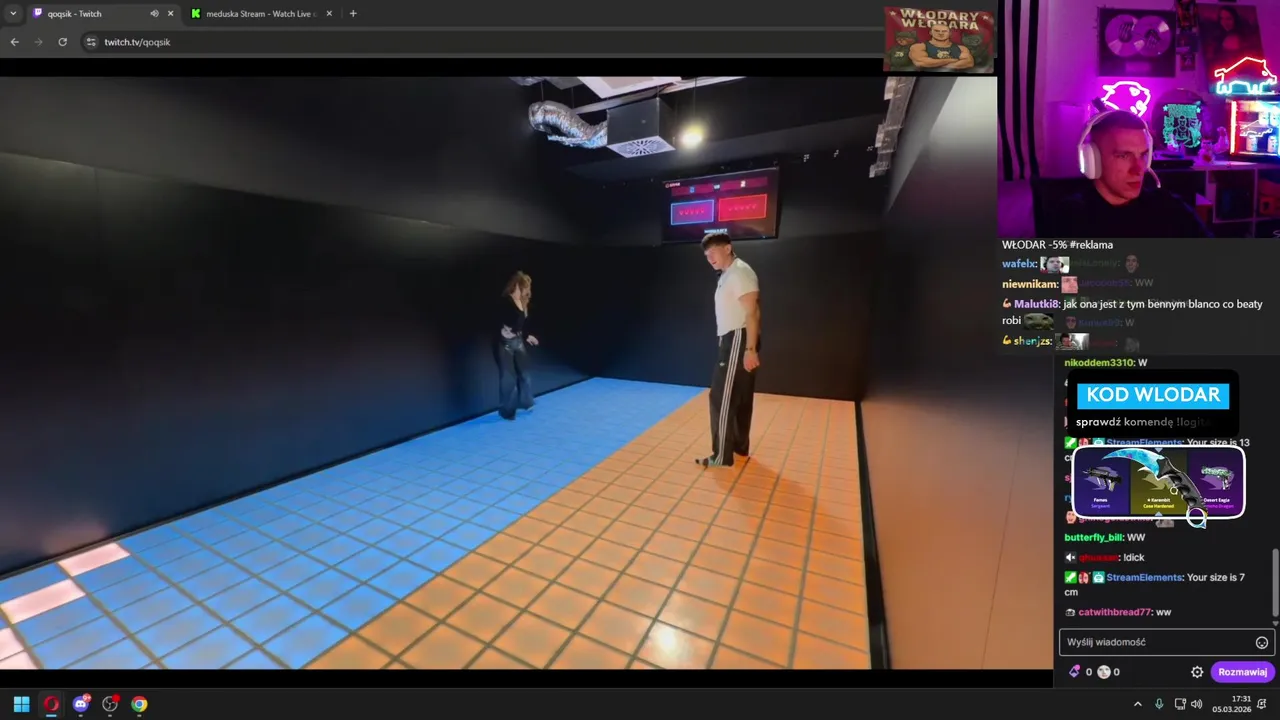Viewport: 1280px width, 720px height.
Task: Open volume control in system tray
Action: 1197,704
